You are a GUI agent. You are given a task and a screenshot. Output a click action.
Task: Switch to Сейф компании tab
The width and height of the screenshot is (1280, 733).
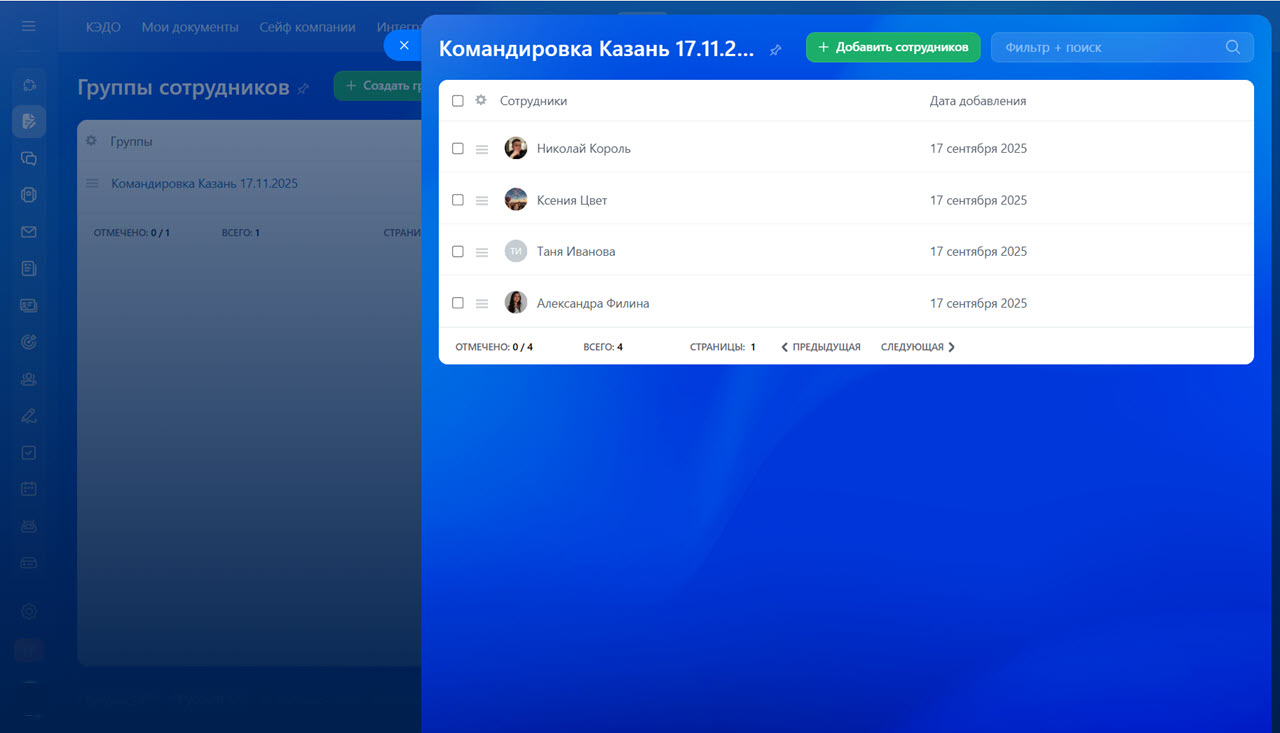point(307,27)
